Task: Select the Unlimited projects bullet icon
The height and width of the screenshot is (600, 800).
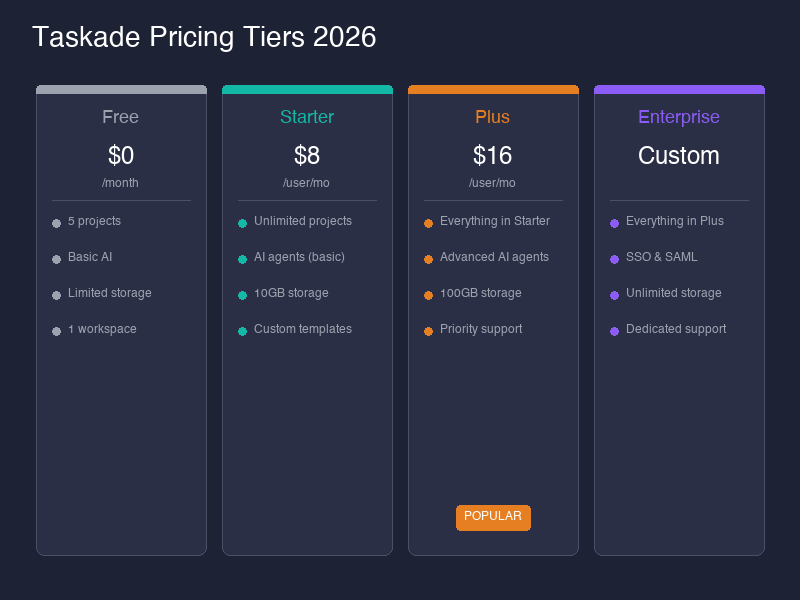Action: point(242,222)
